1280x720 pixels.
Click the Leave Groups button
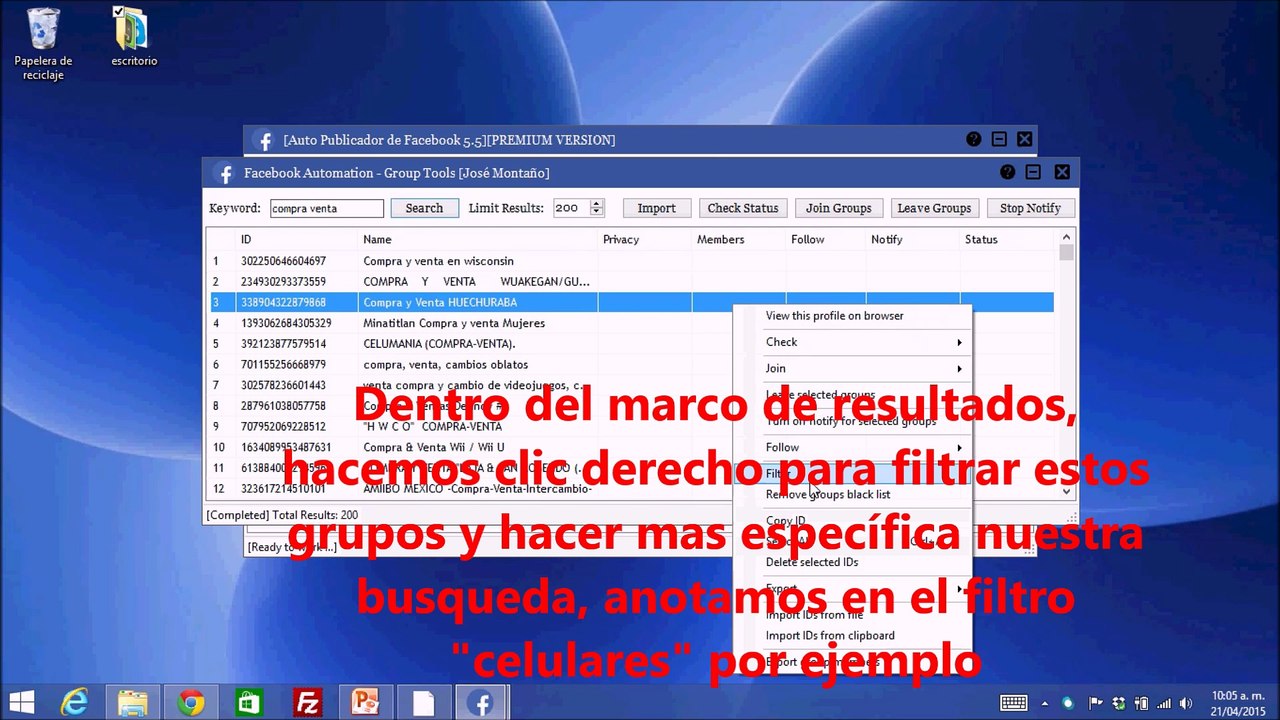click(x=934, y=208)
